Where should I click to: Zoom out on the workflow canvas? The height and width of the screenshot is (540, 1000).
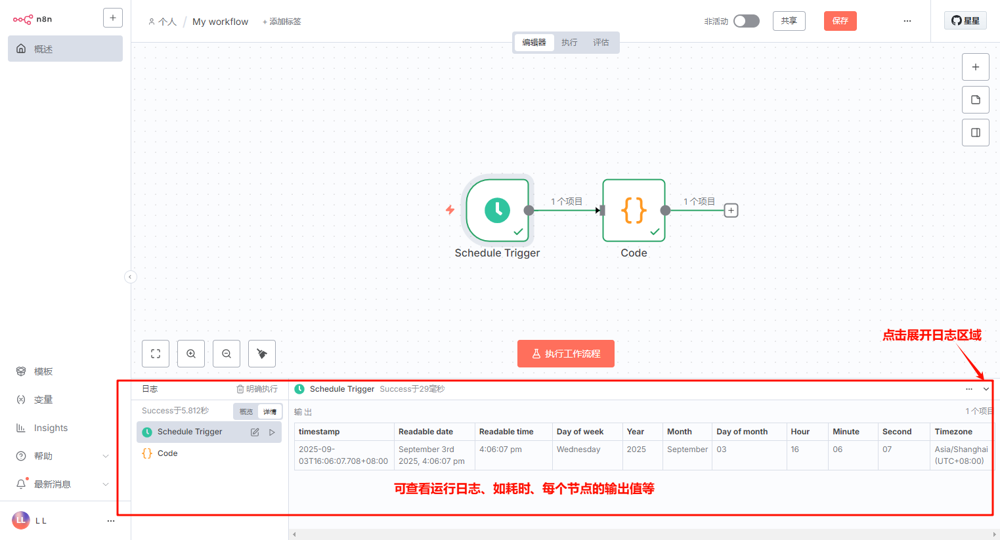[226, 353]
